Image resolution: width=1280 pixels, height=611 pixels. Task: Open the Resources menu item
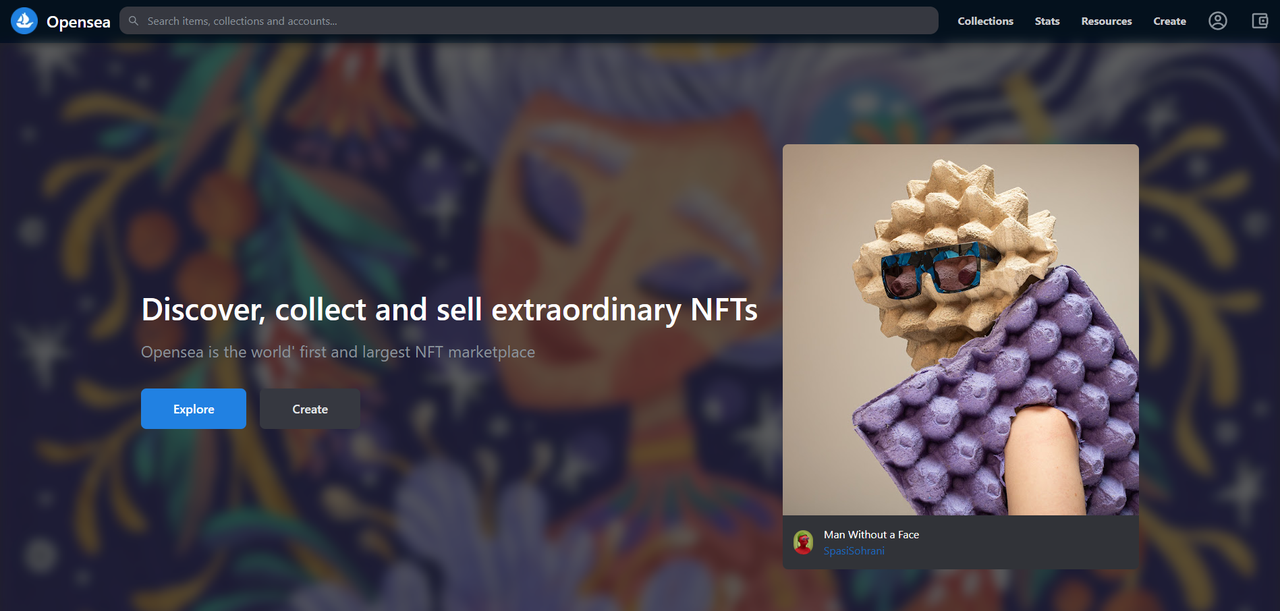(x=1106, y=21)
